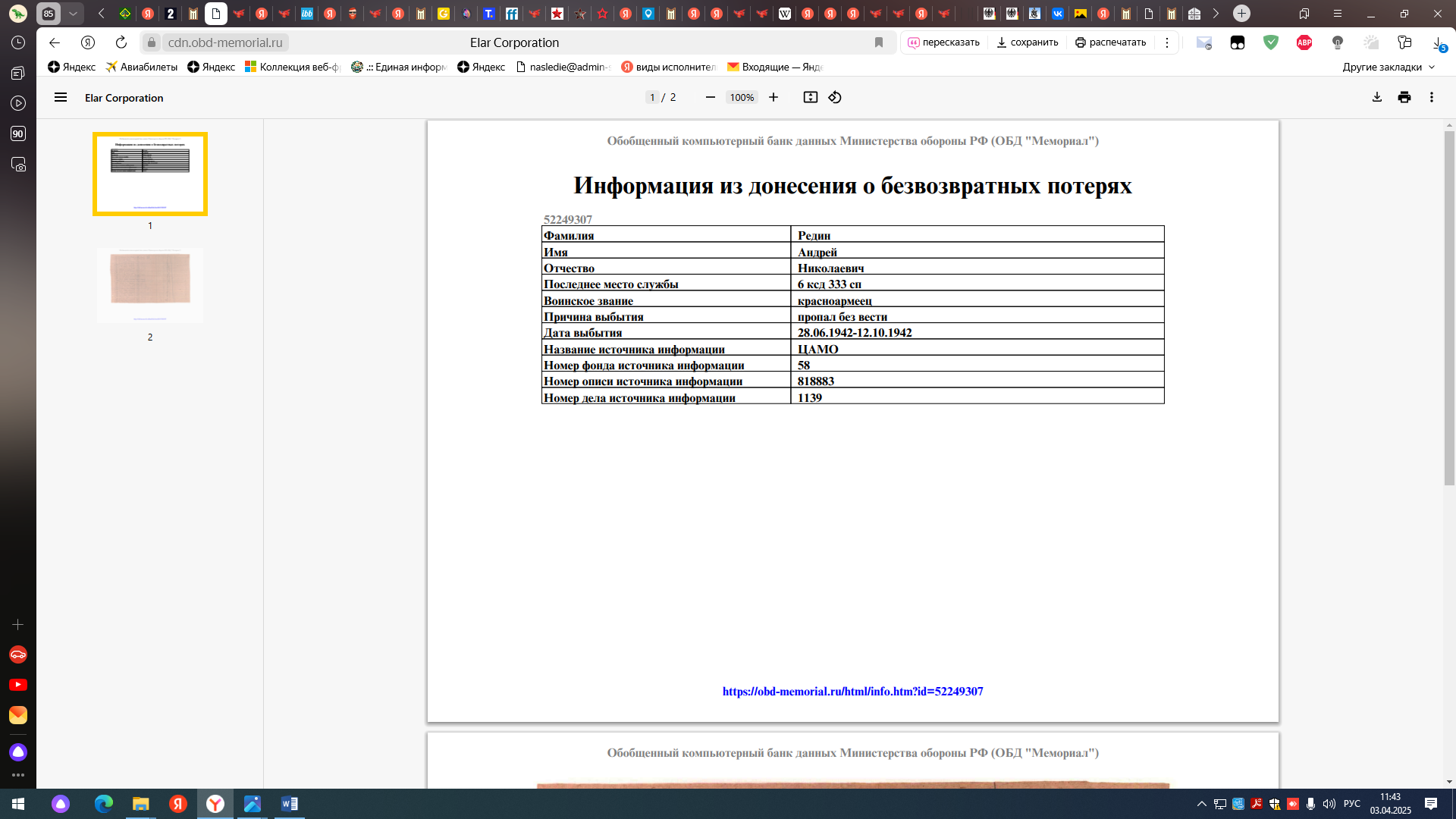Open the Yandex home button
Image resolution: width=1456 pixels, height=819 pixels.
88,42
